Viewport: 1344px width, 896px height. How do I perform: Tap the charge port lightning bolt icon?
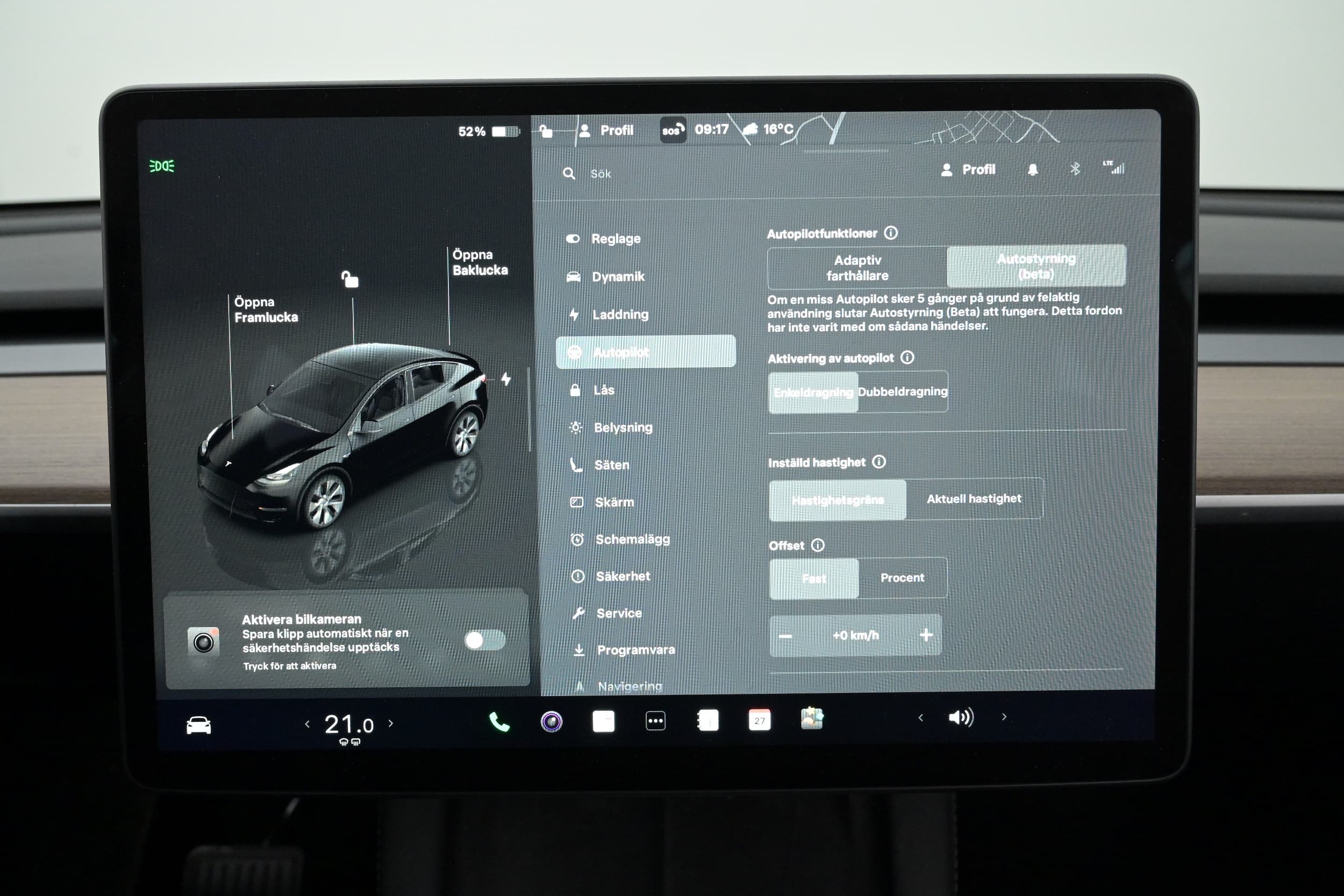[506, 378]
